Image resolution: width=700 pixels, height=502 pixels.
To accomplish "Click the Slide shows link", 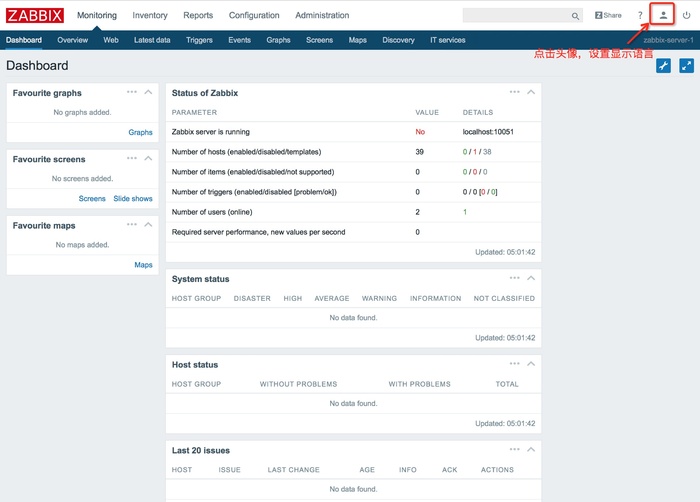I will pyautogui.click(x=133, y=198).
